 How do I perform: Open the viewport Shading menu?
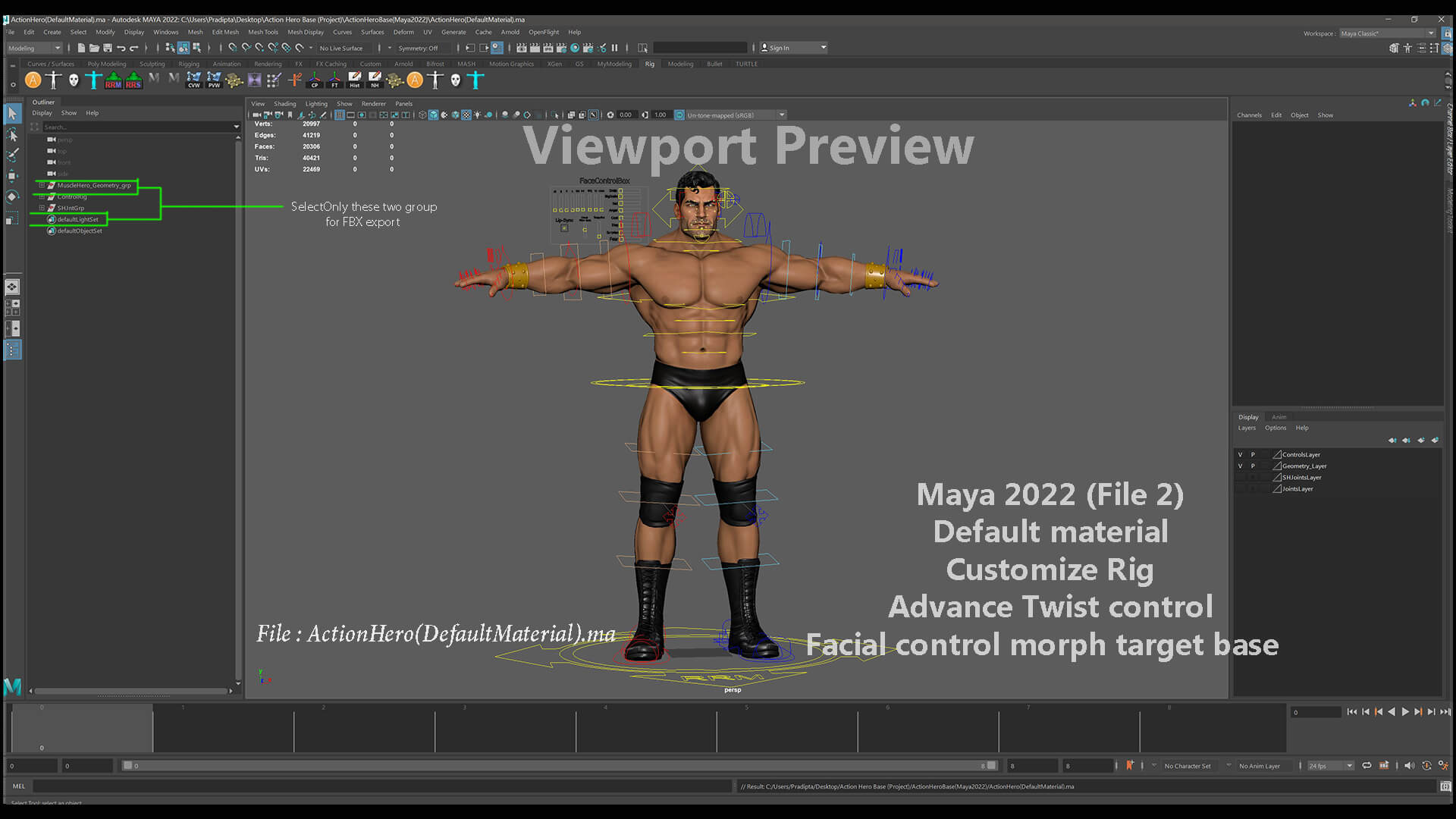(284, 104)
